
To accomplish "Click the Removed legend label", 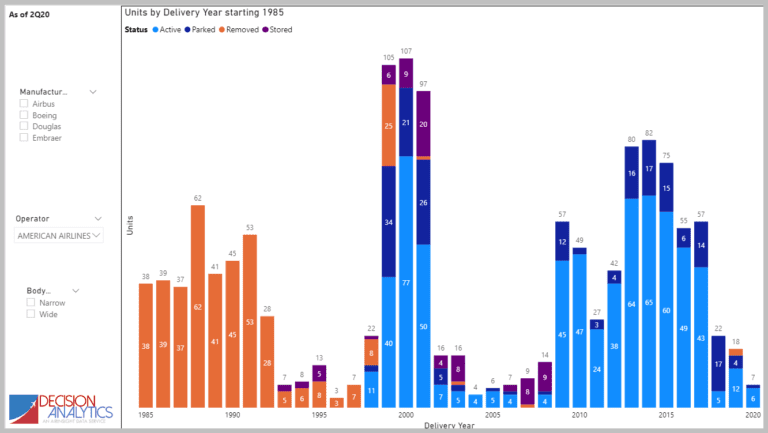I will click(242, 29).
